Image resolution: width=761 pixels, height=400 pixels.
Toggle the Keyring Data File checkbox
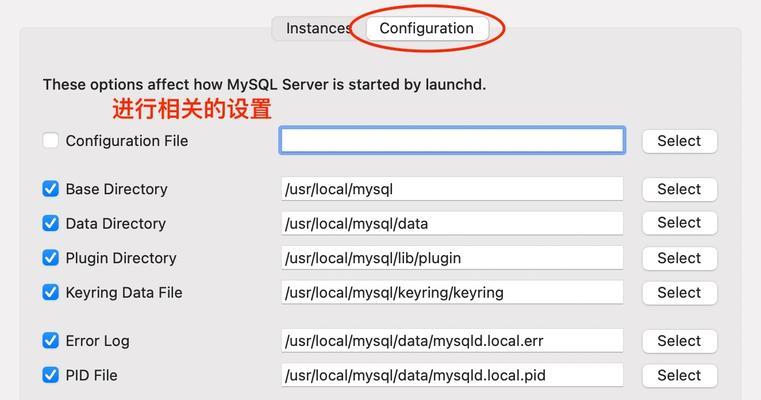[50, 292]
